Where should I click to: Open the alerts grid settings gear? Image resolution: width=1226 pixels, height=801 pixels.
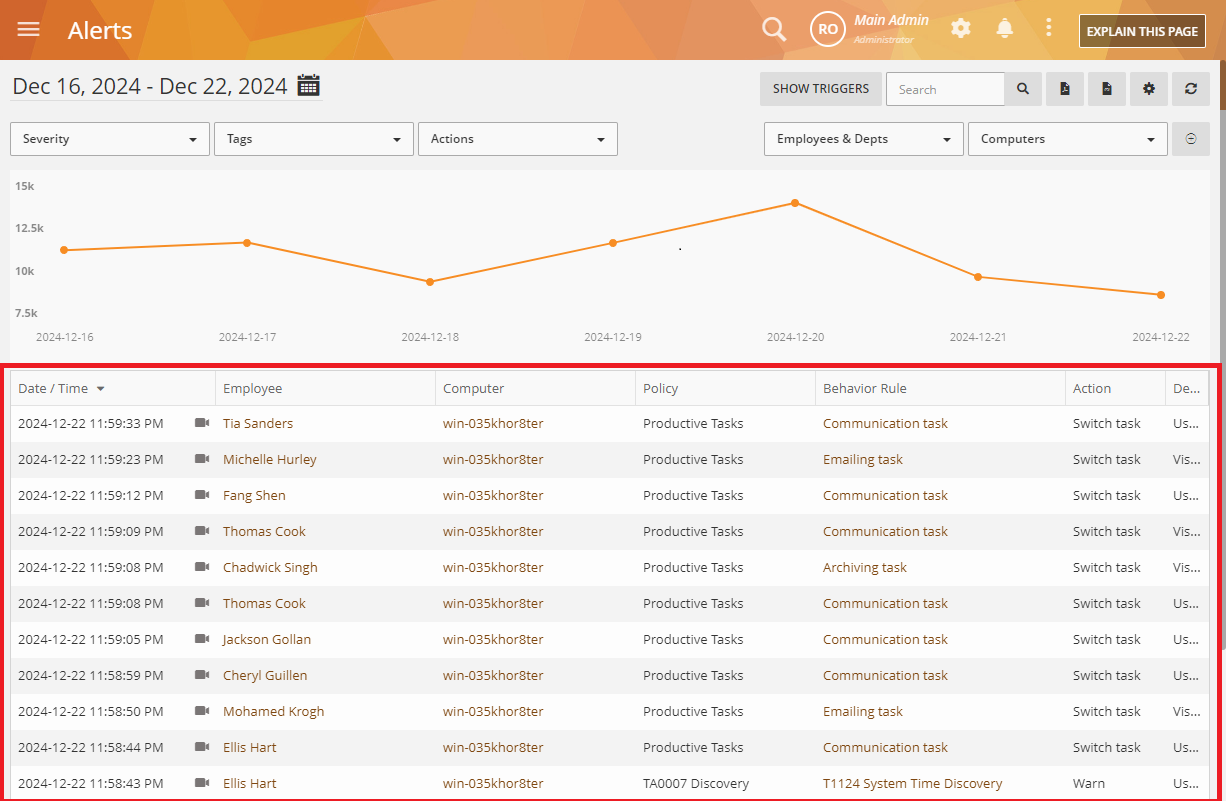(1149, 89)
